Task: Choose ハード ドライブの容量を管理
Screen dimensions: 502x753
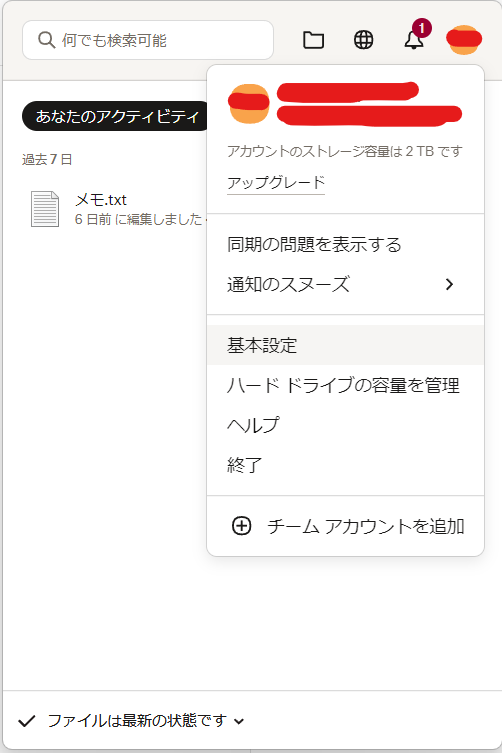Action: [x=345, y=385]
